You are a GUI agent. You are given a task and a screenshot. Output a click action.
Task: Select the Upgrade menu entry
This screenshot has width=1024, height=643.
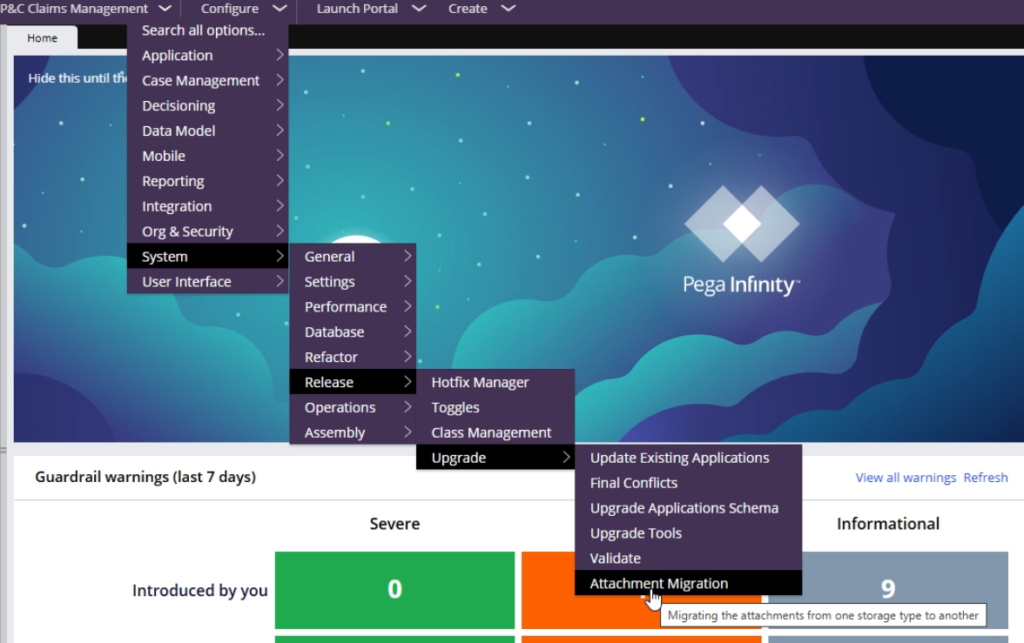pyautogui.click(x=495, y=458)
